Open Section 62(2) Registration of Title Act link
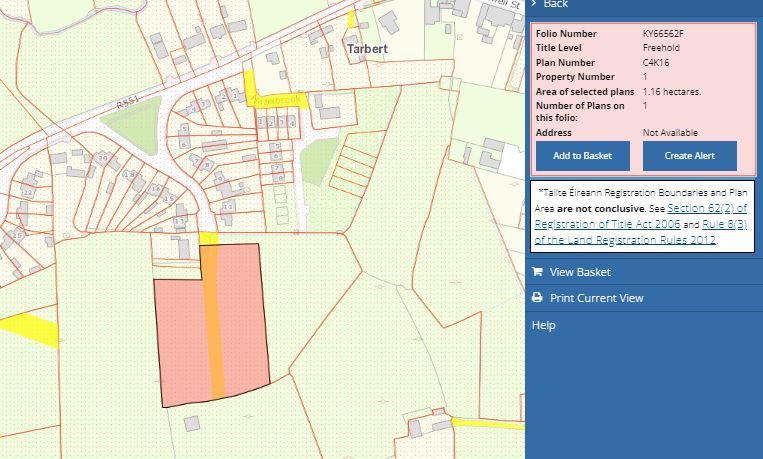Screen dimensions: 763x459 (x=706, y=208)
